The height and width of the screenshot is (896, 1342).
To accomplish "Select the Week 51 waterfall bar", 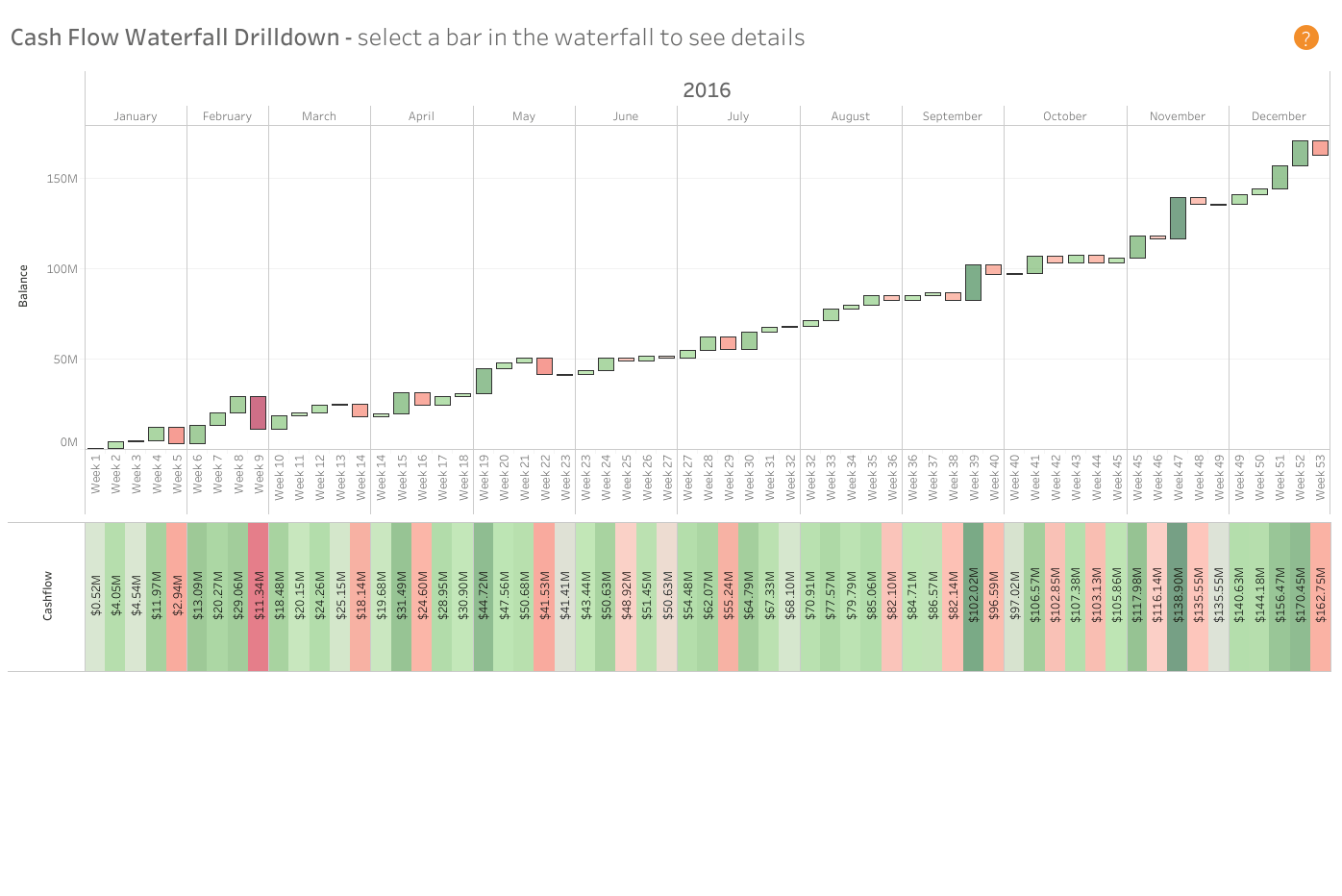I will (x=1280, y=177).
